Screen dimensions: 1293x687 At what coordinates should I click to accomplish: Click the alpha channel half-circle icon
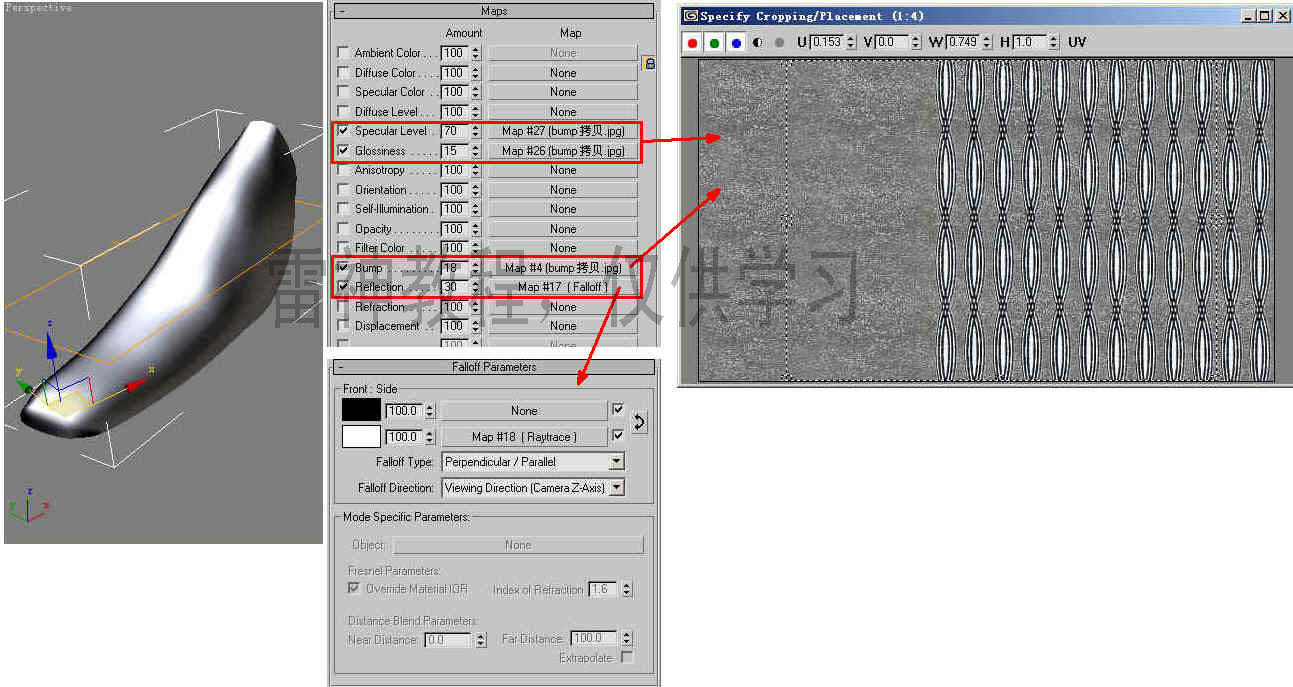[x=757, y=43]
